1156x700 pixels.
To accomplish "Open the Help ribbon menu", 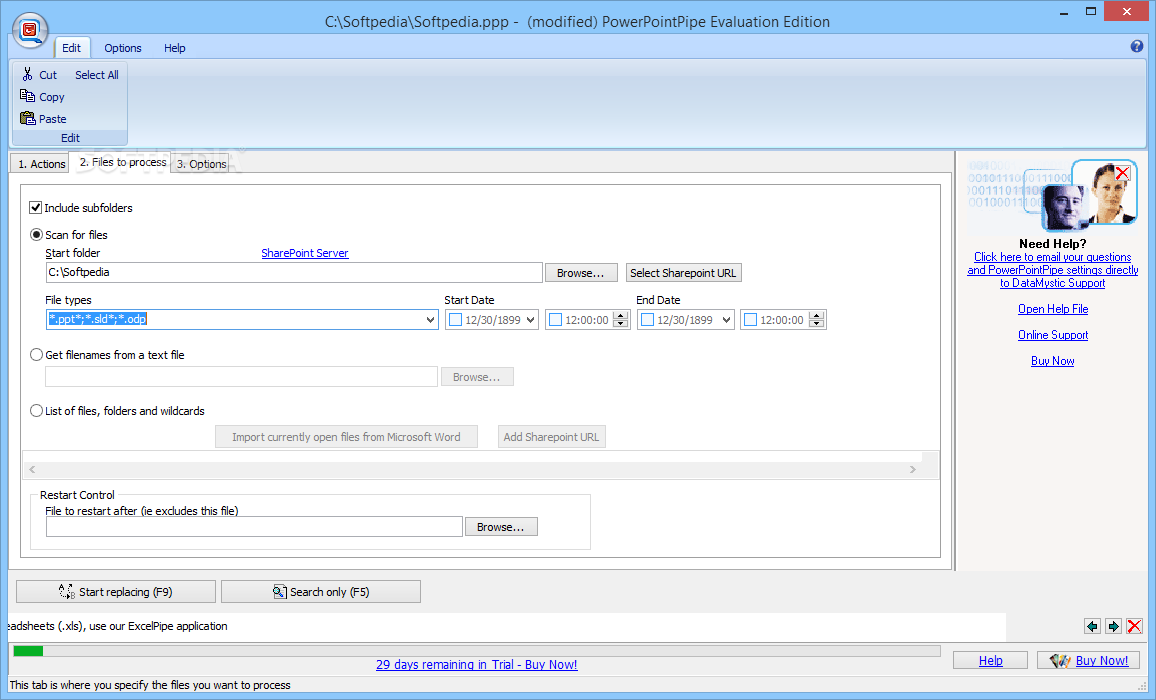I will pos(175,48).
